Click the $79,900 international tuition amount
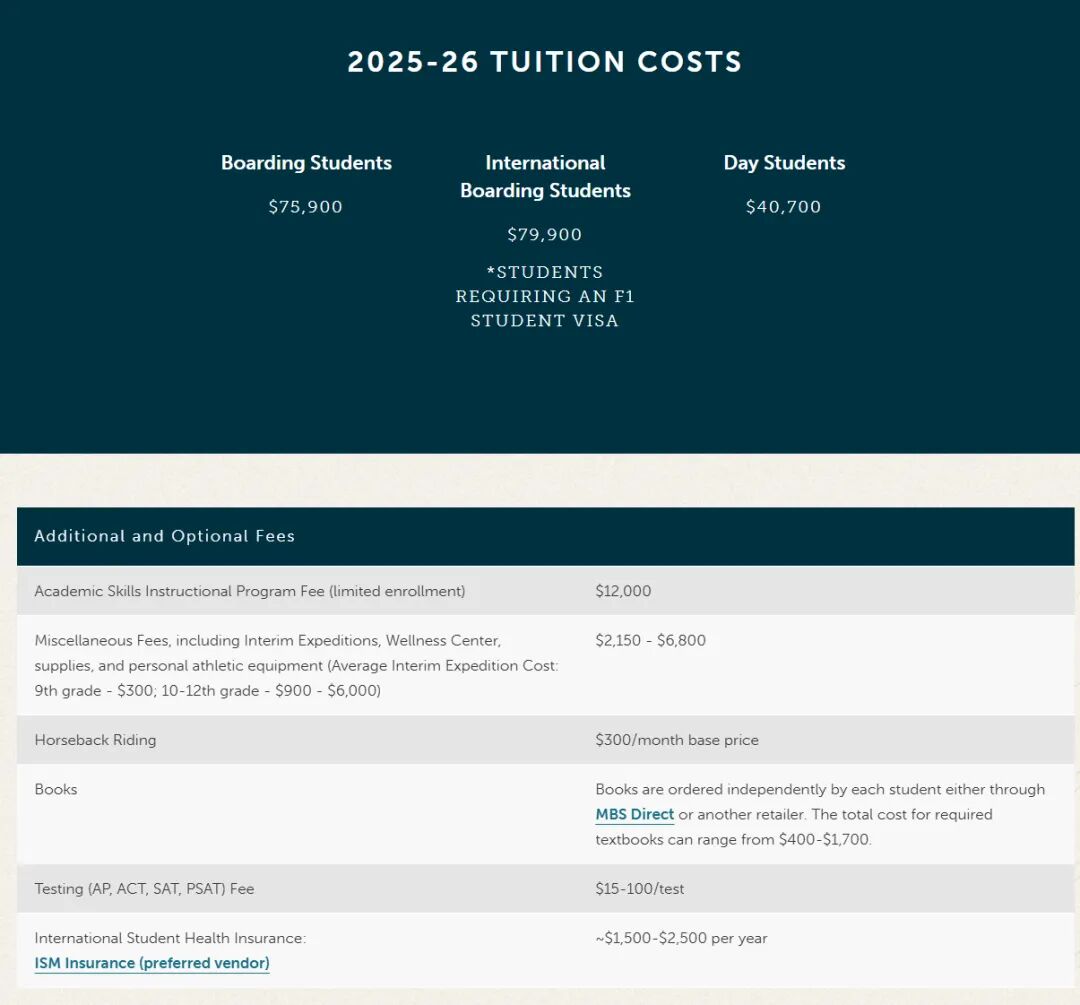This screenshot has height=1005, width=1080. (x=545, y=235)
